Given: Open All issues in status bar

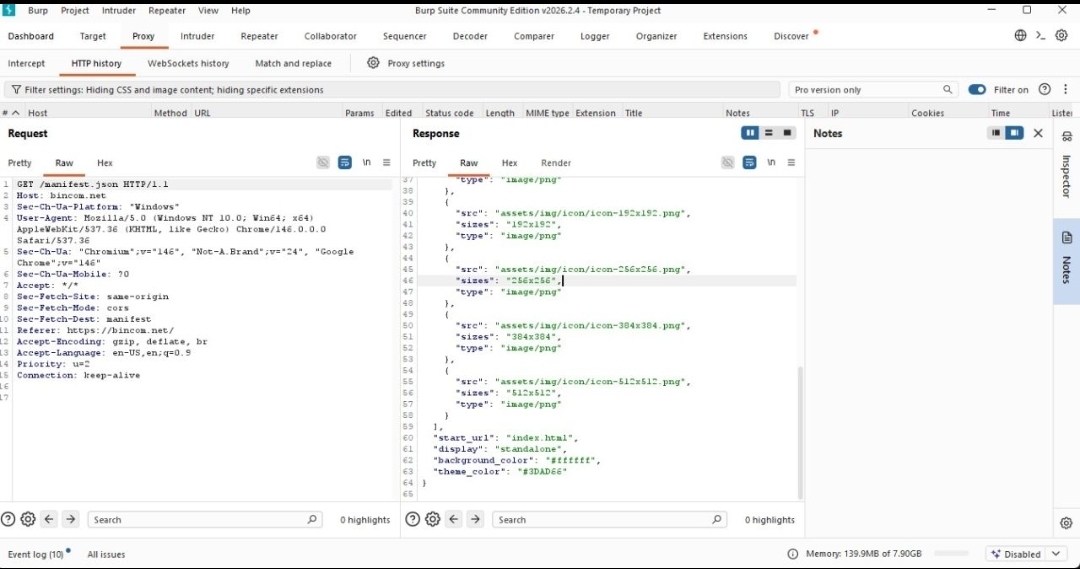Looking at the screenshot, I should pos(106,554).
